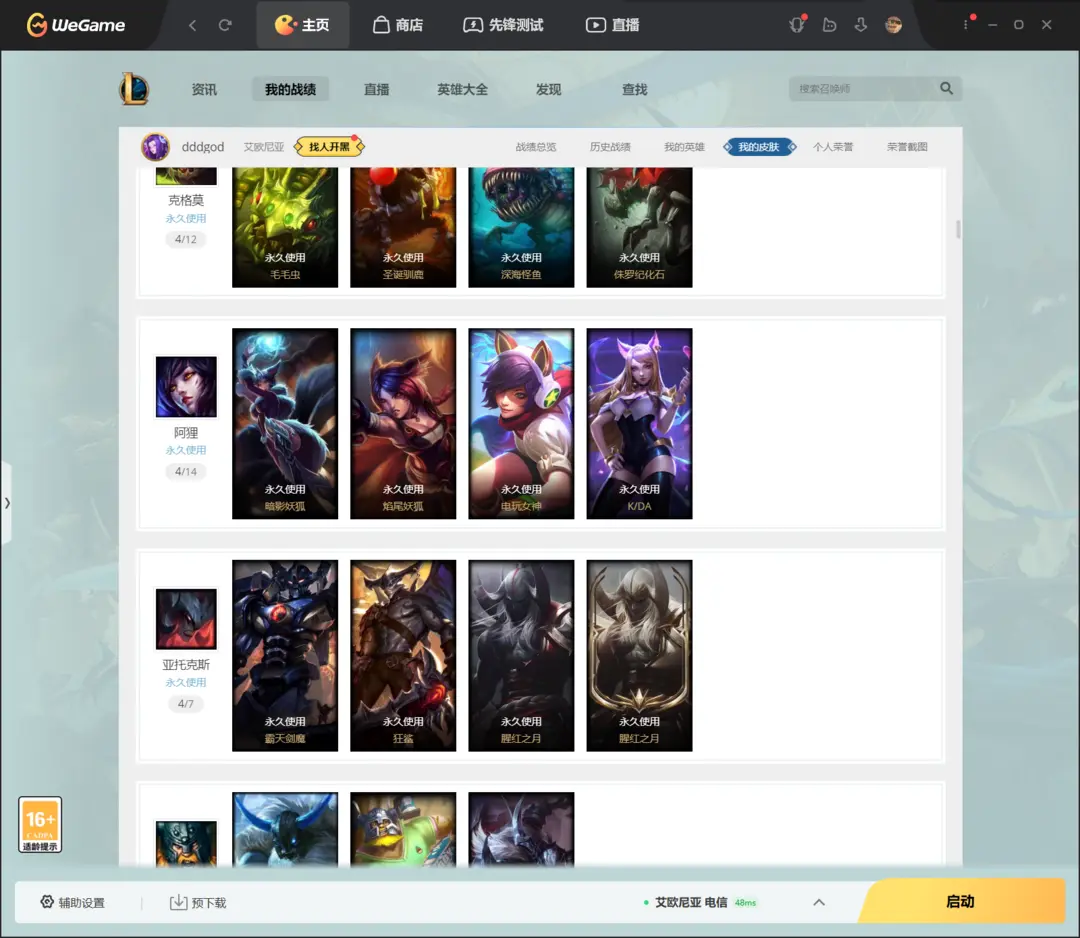Open the downloads arrow icon
The width and height of the screenshot is (1080, 938).
(x=861, y=25)
